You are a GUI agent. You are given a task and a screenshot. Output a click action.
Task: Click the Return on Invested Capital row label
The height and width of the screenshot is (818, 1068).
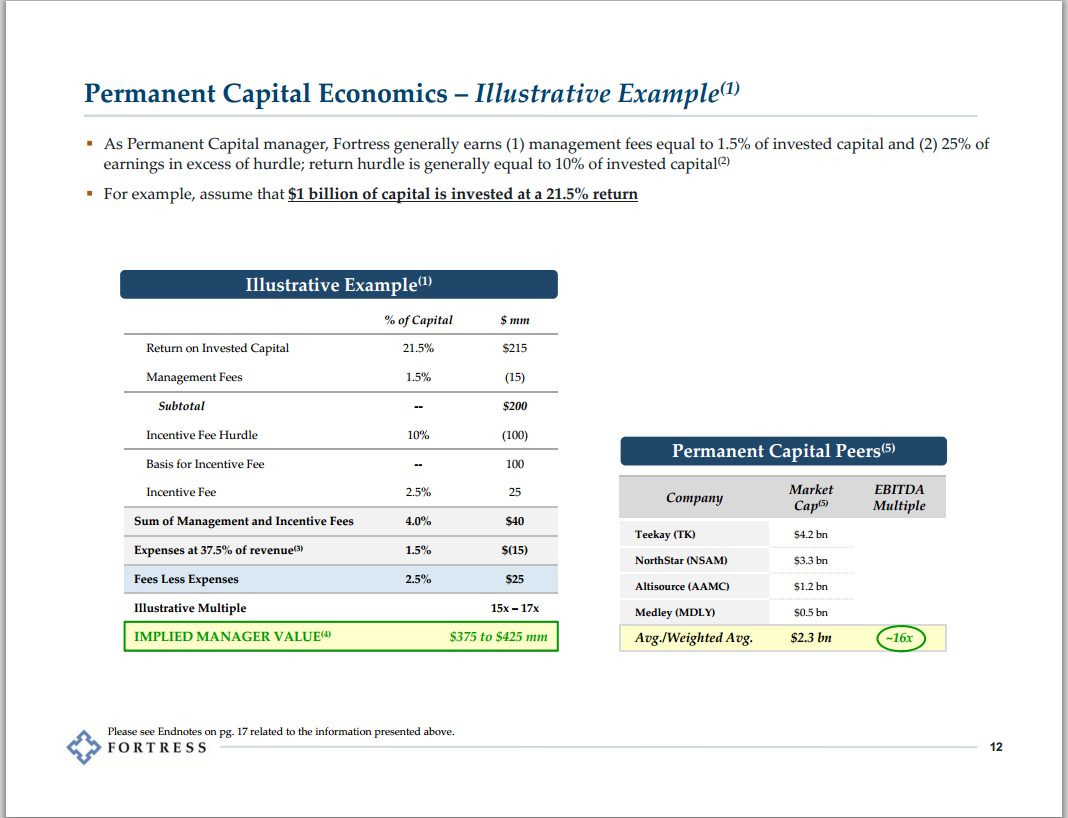[217, 348]
